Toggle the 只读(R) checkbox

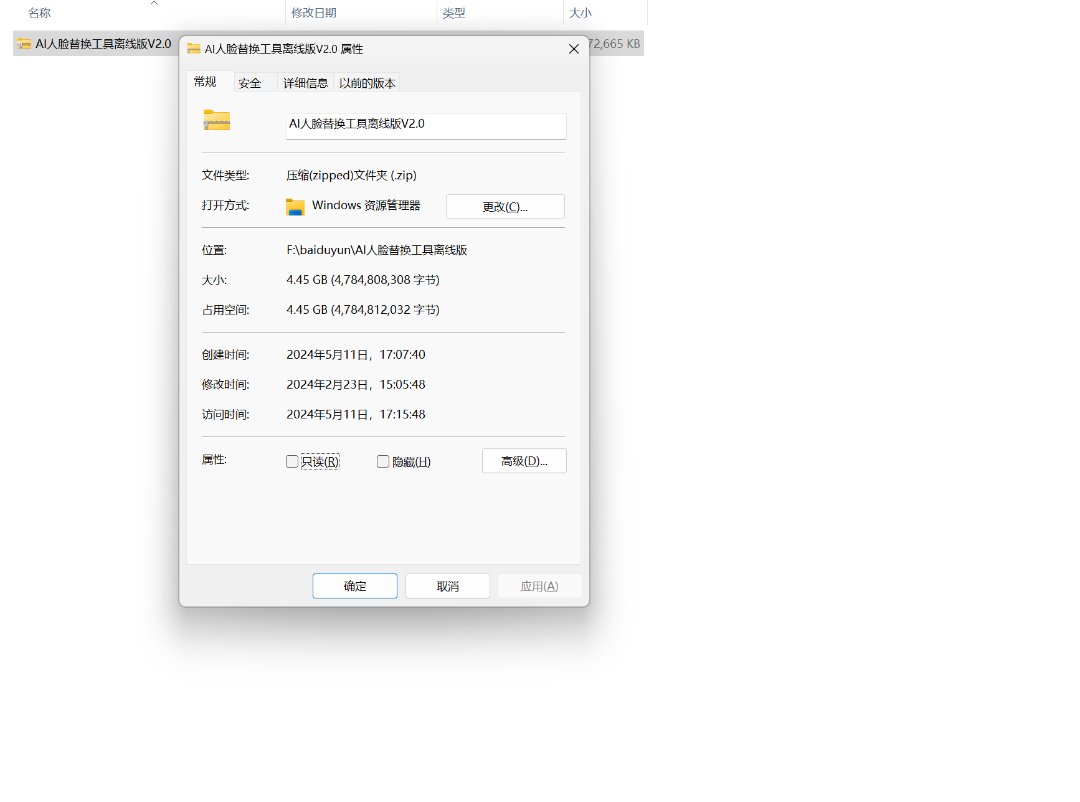[292, 462]
